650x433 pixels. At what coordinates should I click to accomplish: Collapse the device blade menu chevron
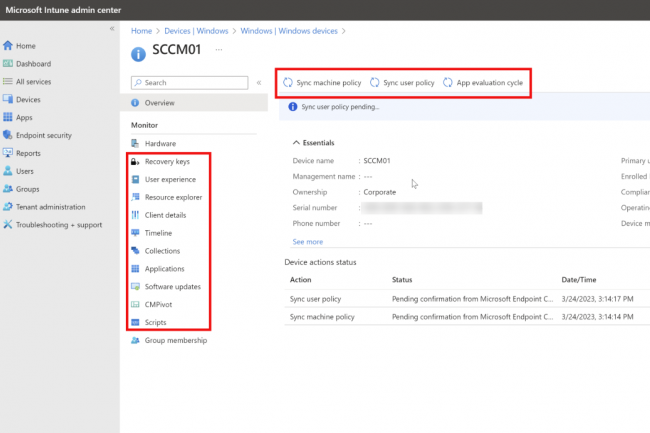259,83
